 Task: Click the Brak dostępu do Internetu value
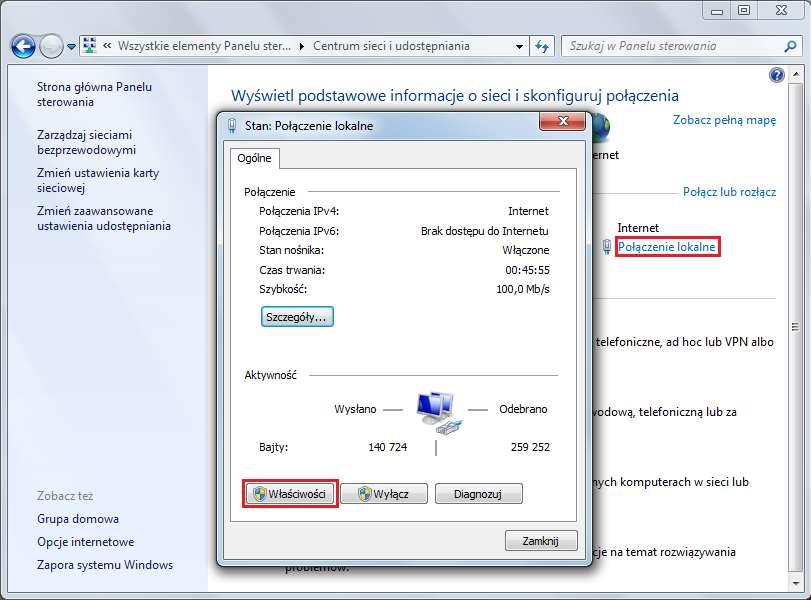point(485,231)
